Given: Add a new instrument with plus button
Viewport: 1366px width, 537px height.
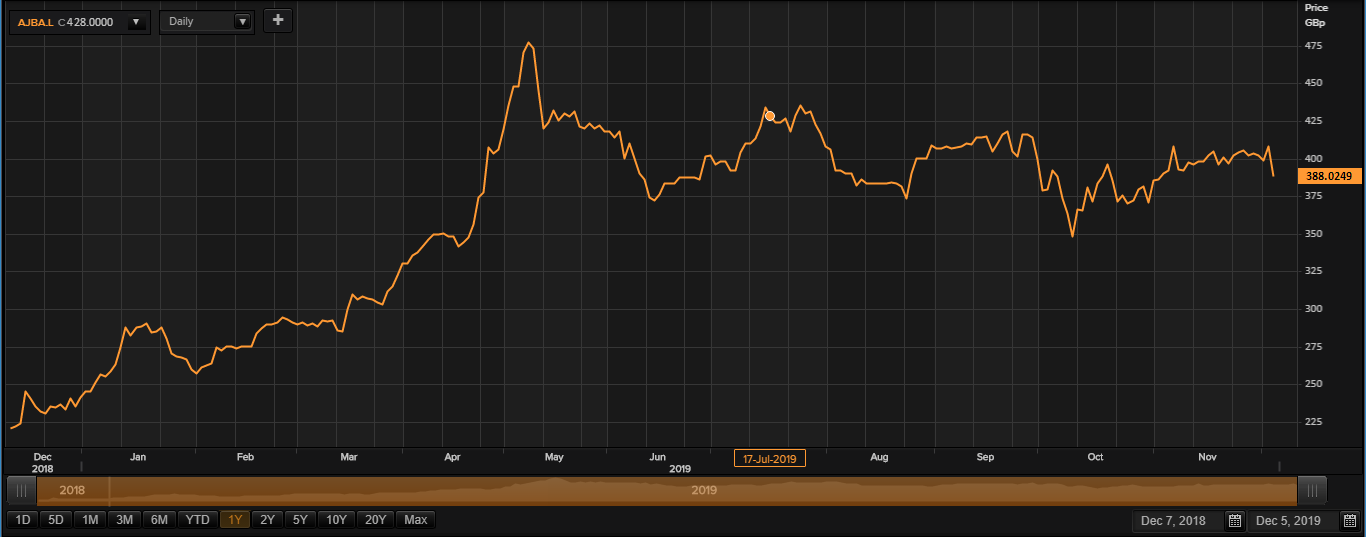Looking at the screenshot, I should [x=278, y=20].
